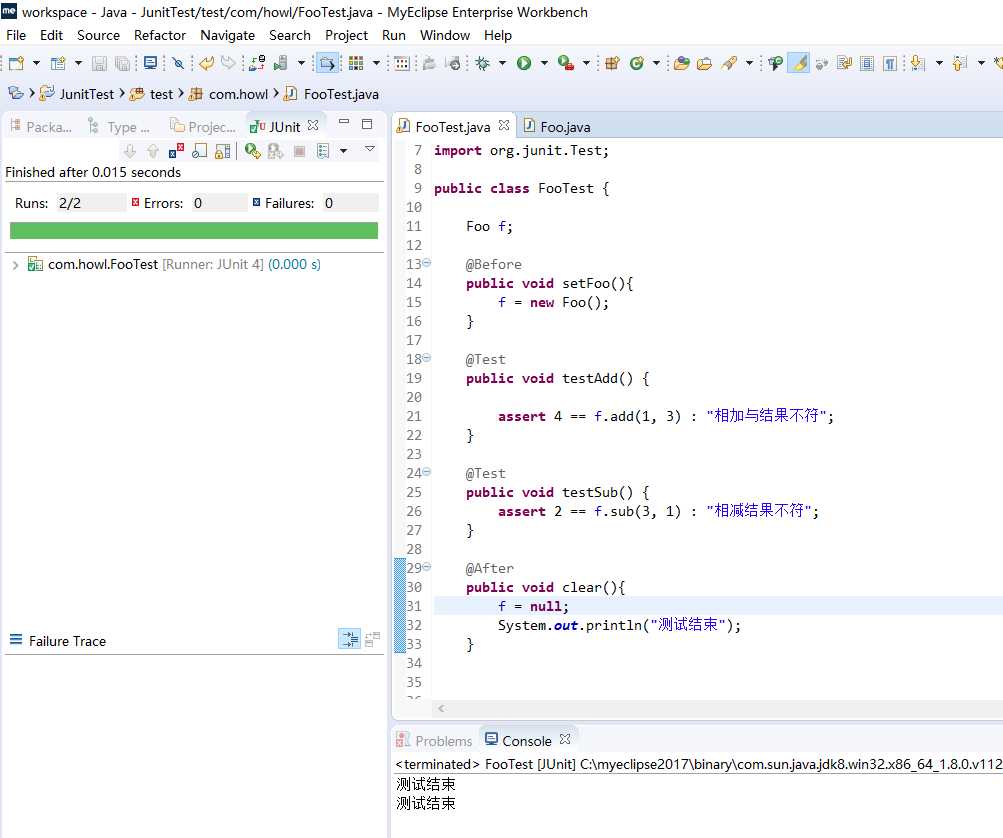The image size is (1003, 838).
Task: Click the Run with external tools icon
Action: (x=565, y=63)
